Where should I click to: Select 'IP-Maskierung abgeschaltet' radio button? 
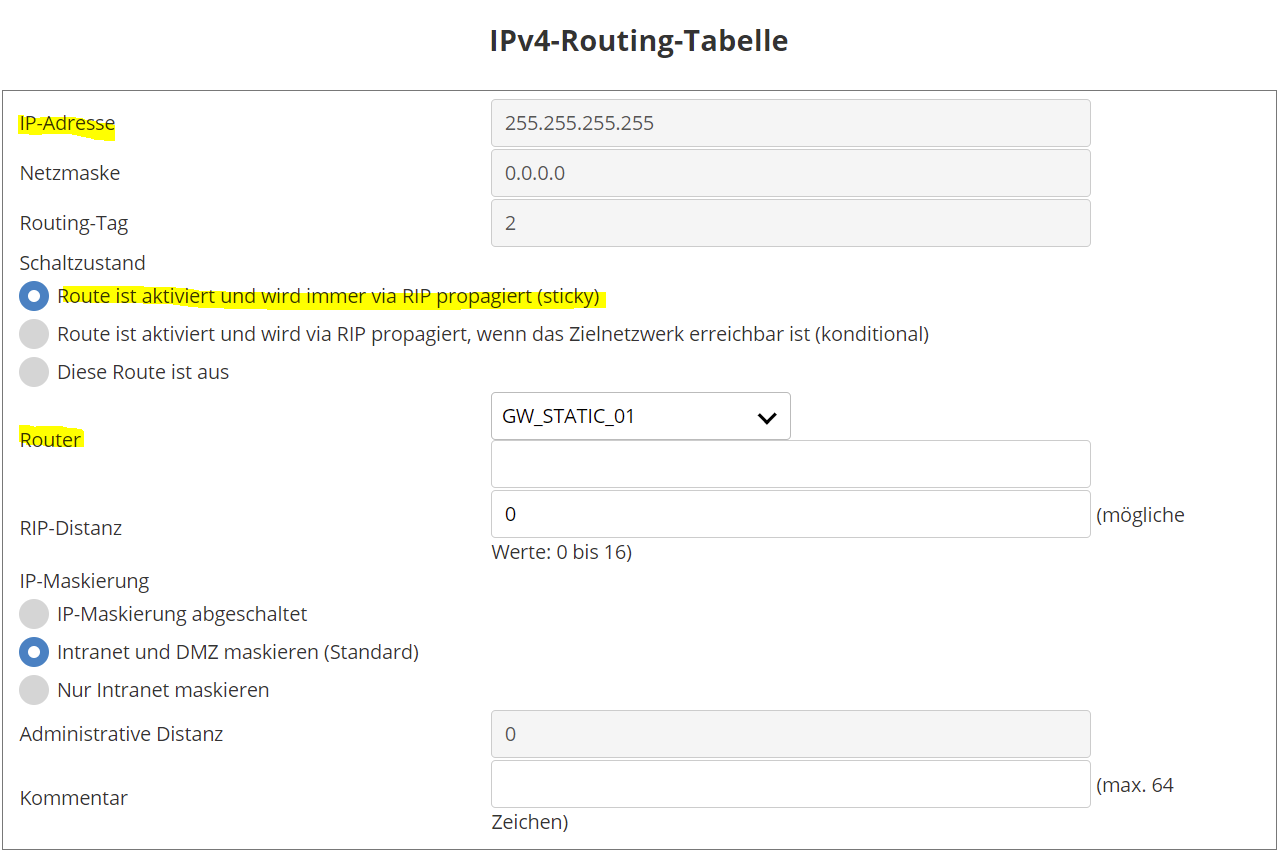[x=34, y=614]
